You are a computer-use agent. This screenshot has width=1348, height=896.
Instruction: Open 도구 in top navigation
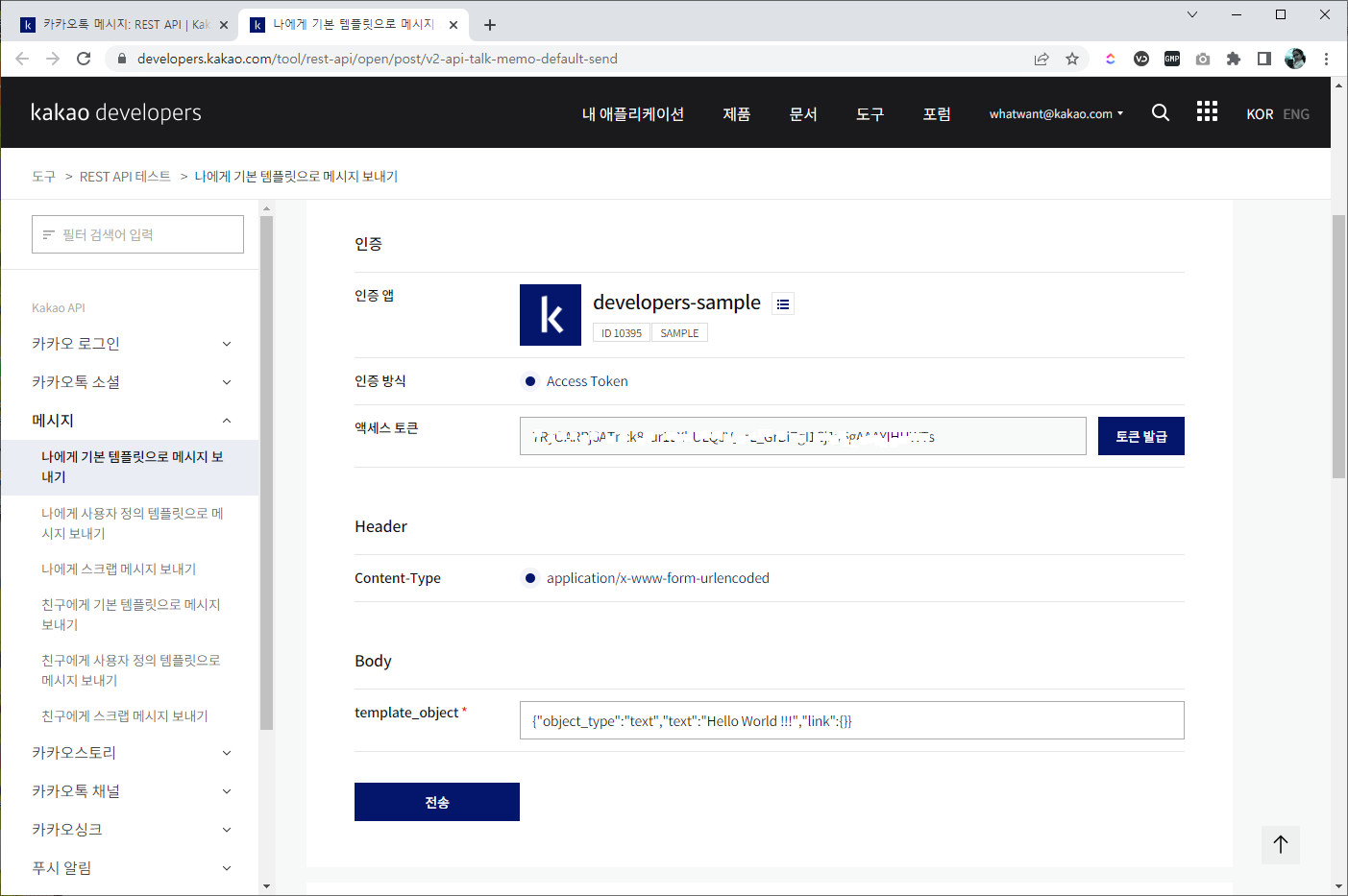coord(870,113)
